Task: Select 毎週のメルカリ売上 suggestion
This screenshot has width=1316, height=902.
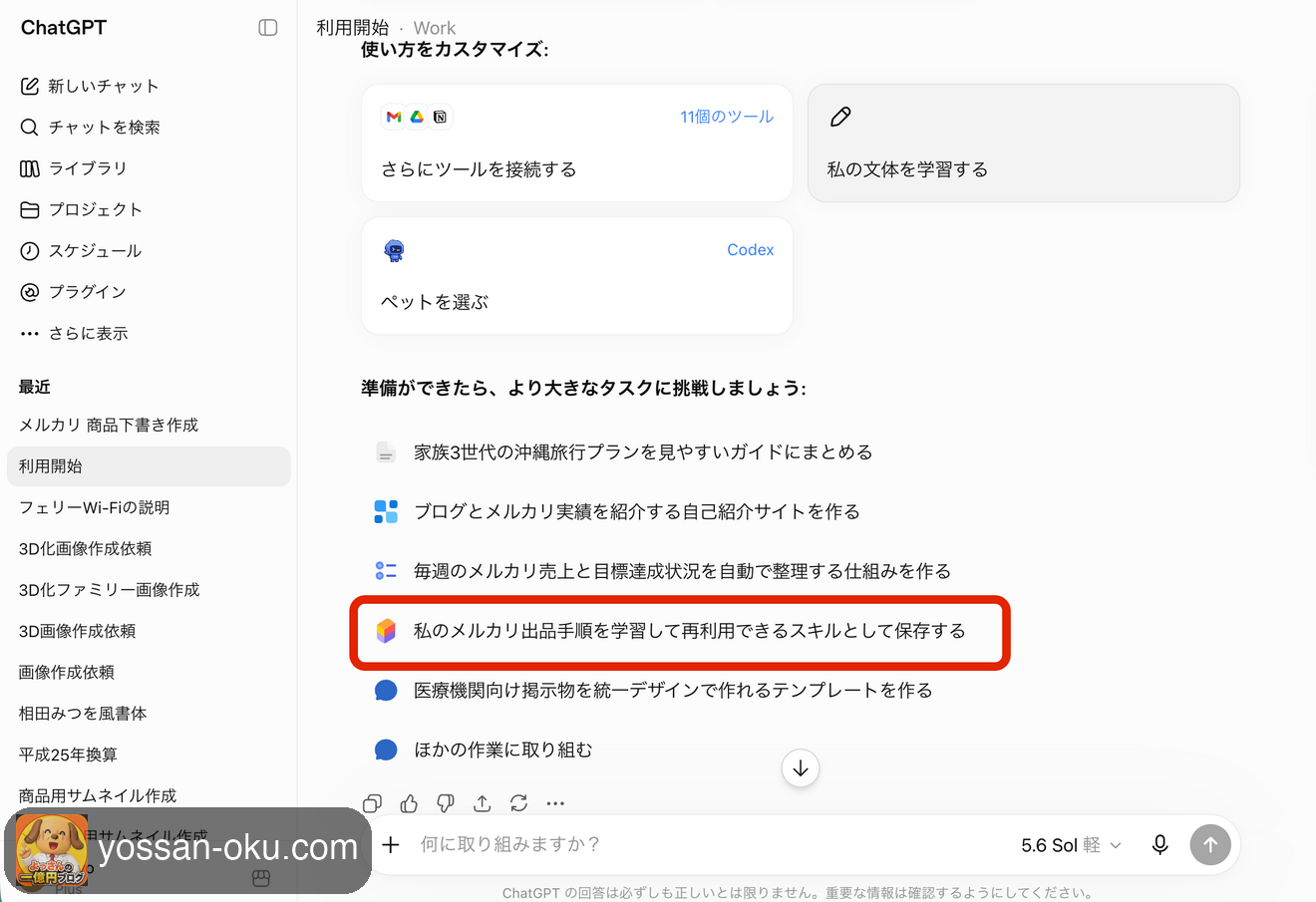Action: pos(682,571)
